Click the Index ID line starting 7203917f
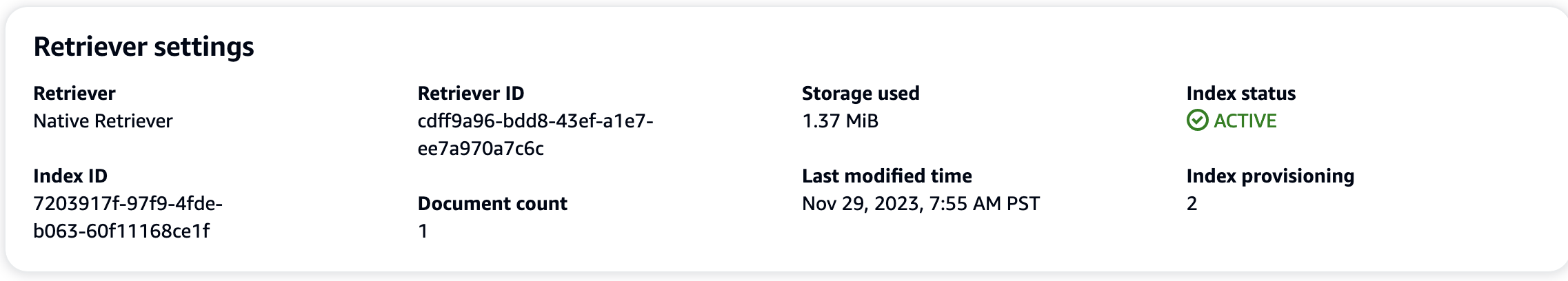 [x=128, y=203]
